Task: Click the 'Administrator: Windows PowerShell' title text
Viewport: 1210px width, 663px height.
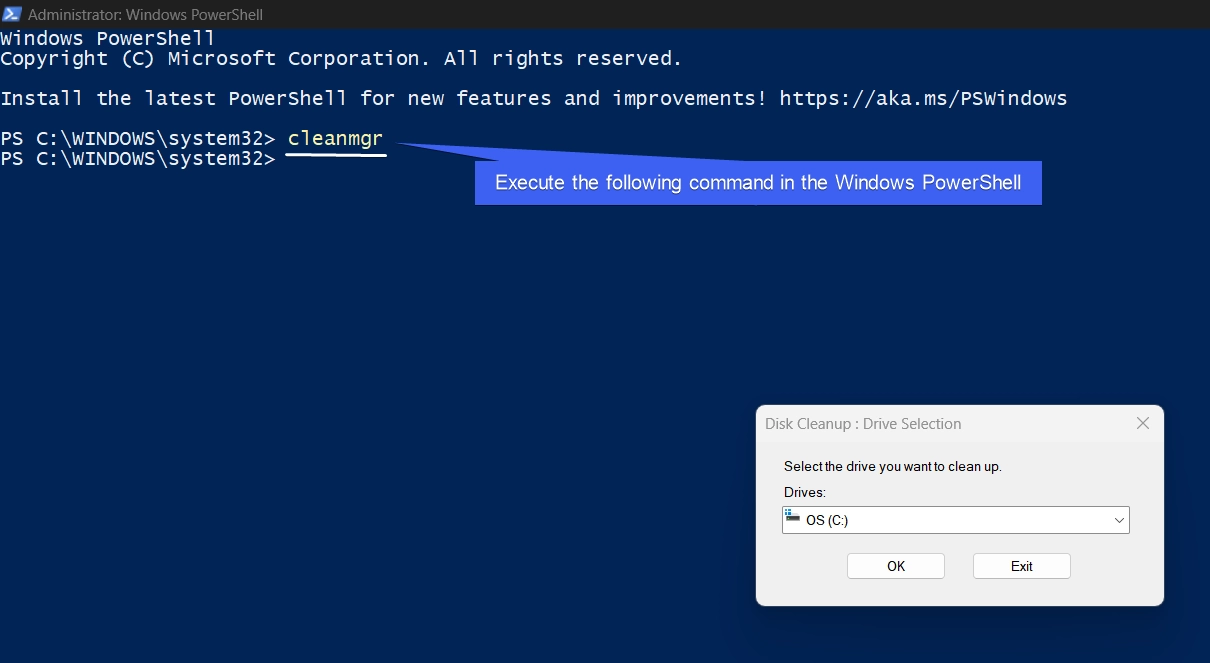Action: tap(146, 15)
